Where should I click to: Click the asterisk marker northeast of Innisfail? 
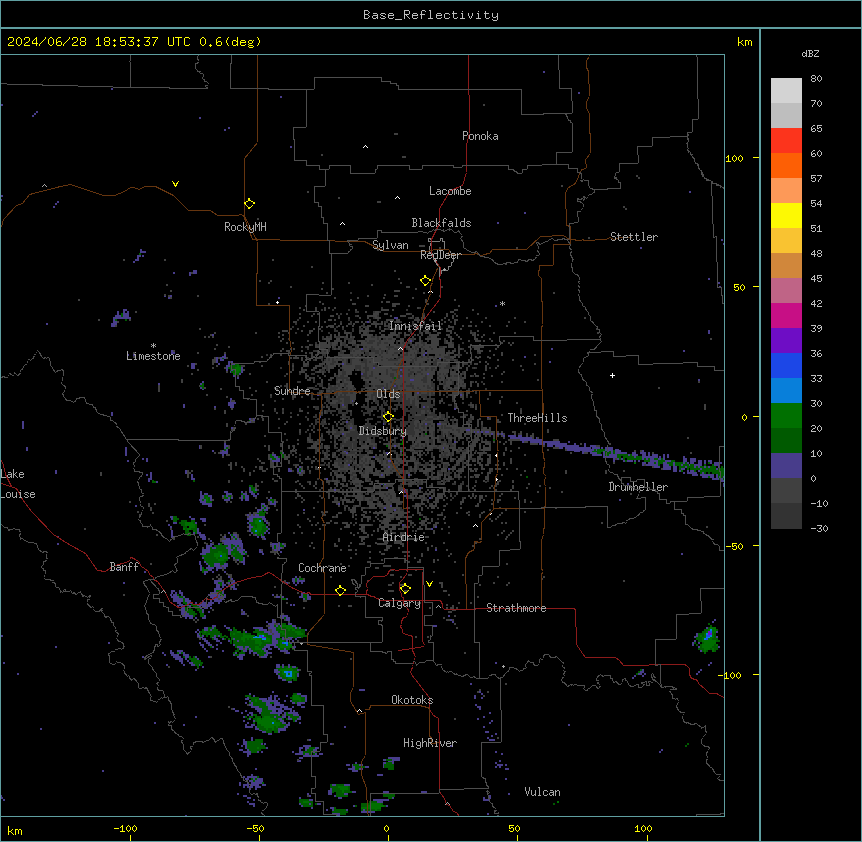(x=502, y=303)
